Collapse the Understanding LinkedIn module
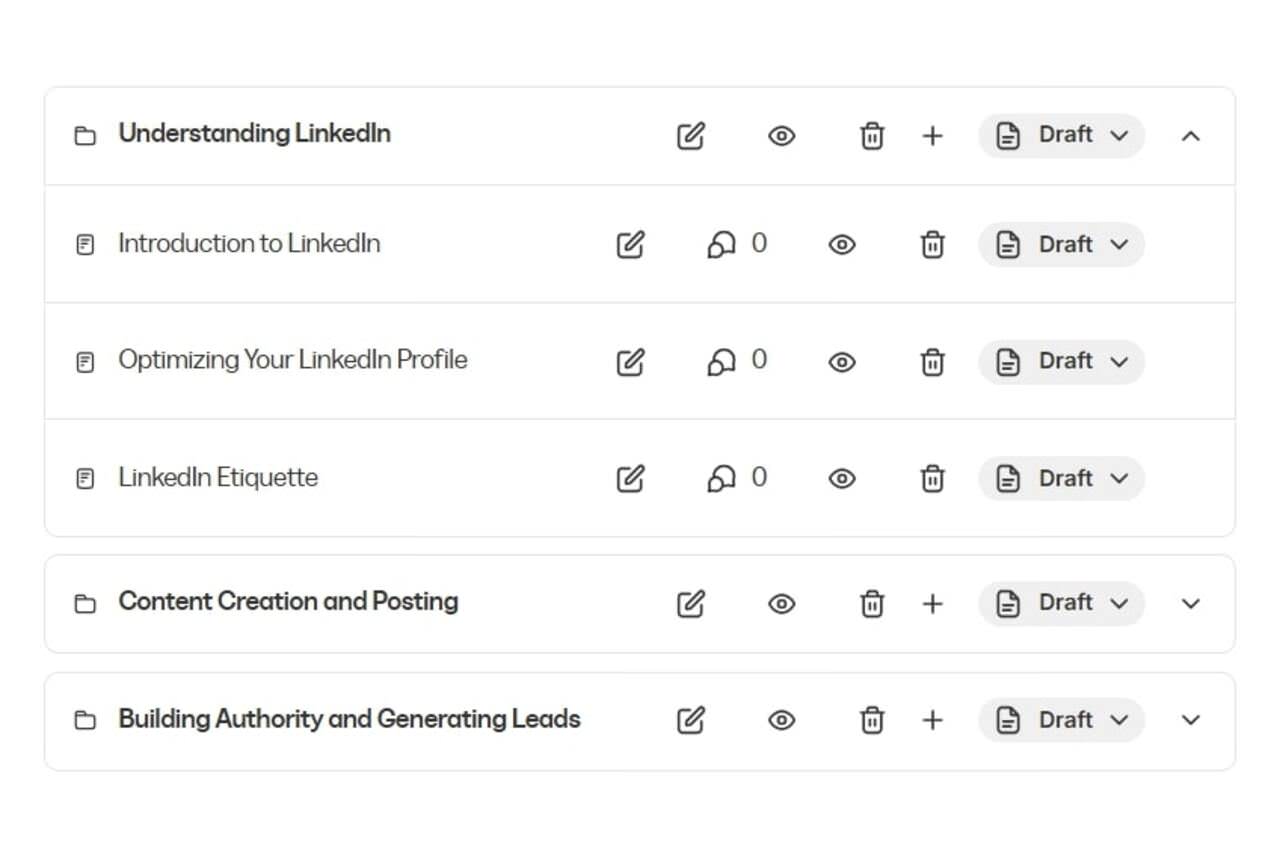 [1190, 136]
